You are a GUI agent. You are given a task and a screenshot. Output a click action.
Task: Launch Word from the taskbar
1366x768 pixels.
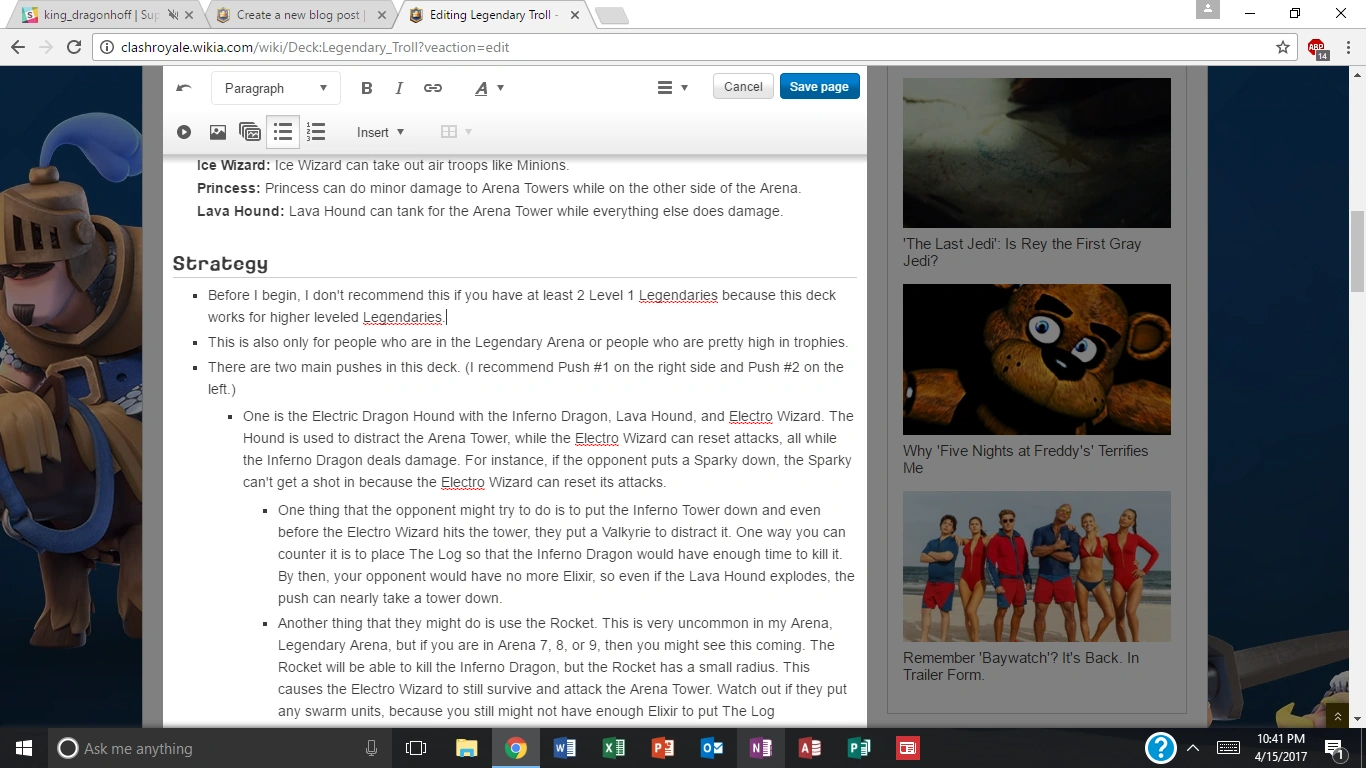point(564,748)
